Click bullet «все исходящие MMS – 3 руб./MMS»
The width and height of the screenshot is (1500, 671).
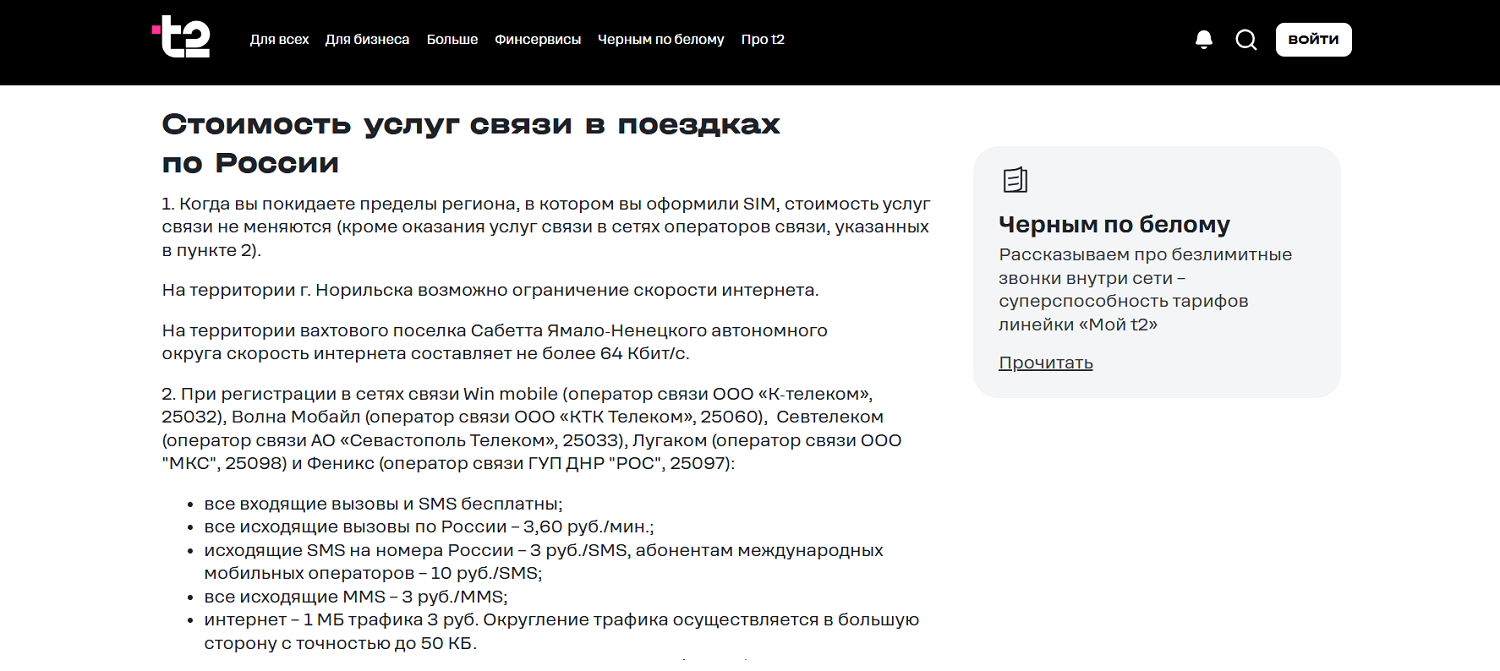(356, 597)
